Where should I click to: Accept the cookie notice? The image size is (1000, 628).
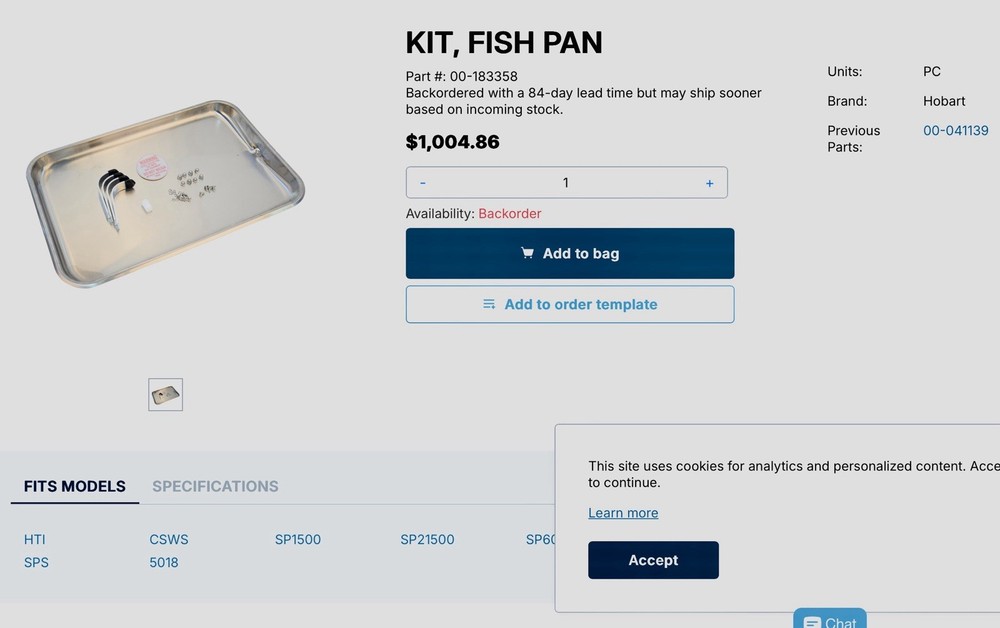(653, 560)
